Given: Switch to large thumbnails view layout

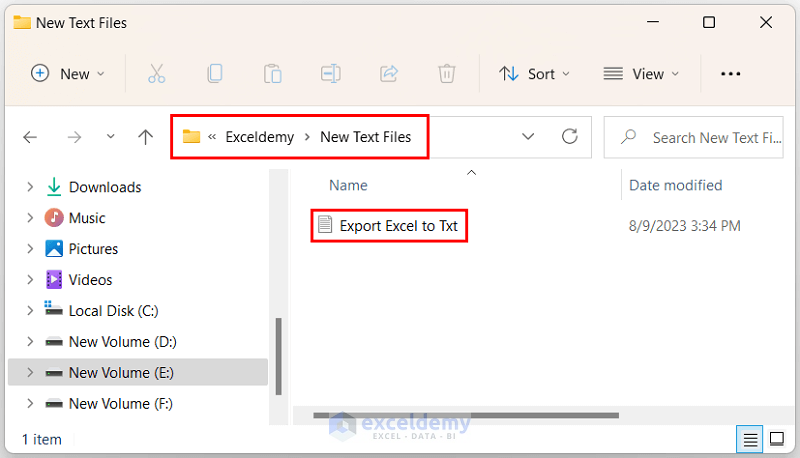Looking at the screenshot, I should [x=776, y=439].
